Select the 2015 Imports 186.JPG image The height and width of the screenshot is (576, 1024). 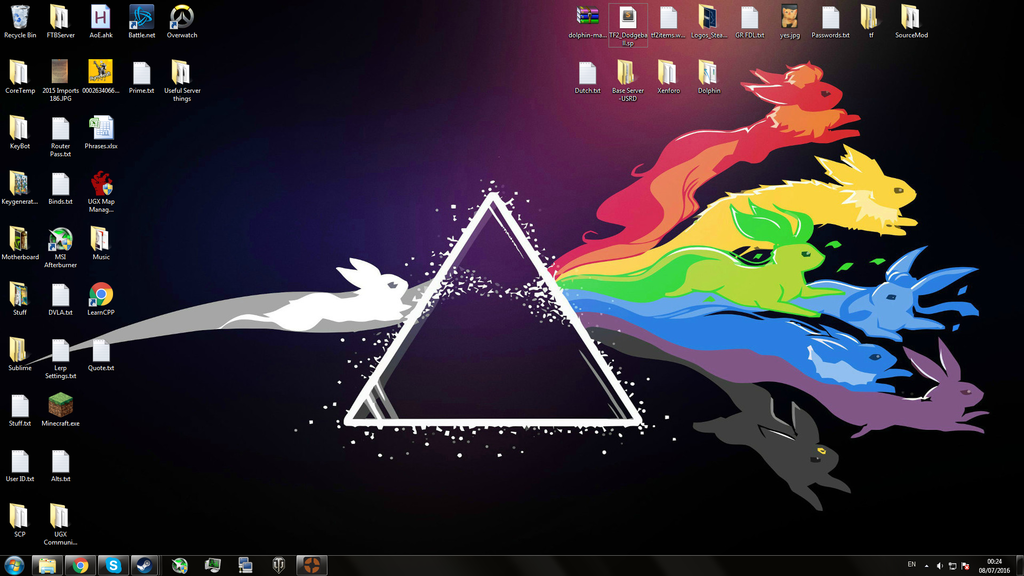tap(60, 80)
